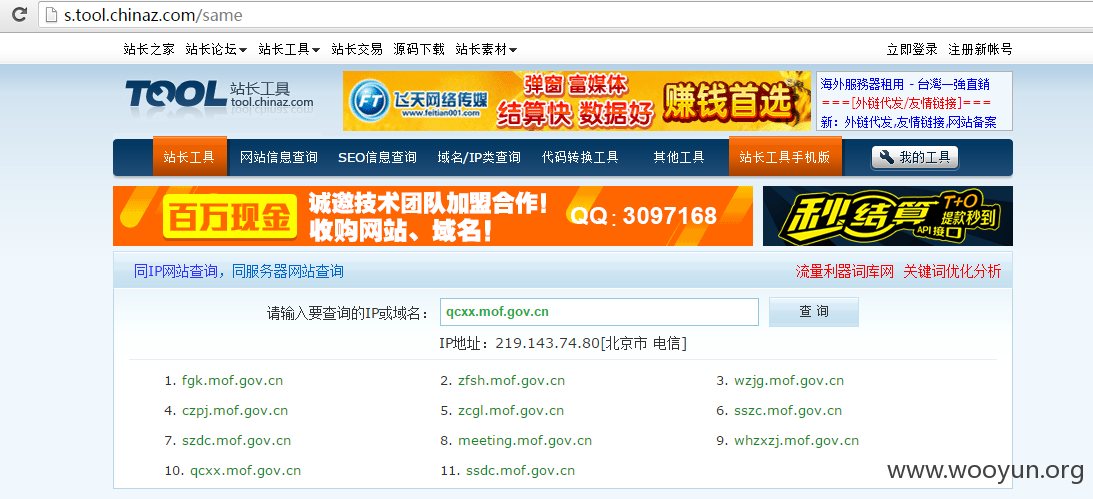Screen dimensions: 1093x499
Task: Click IP地址 219.143.74.80 result text
Action: click(x=563, y=344)
